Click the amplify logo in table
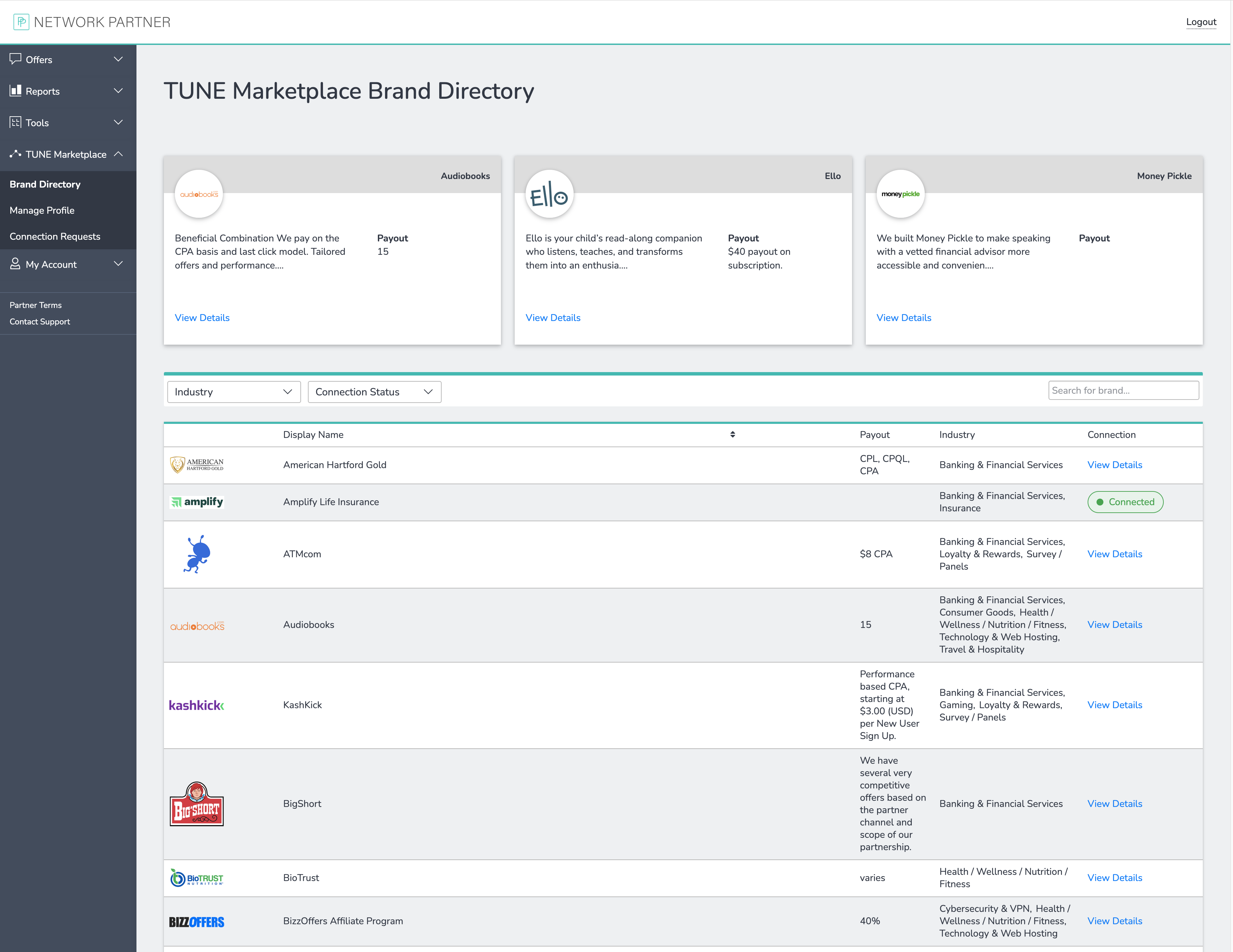Image resolution: width=1233 pixels, height=952 pixels. [197, 502]
